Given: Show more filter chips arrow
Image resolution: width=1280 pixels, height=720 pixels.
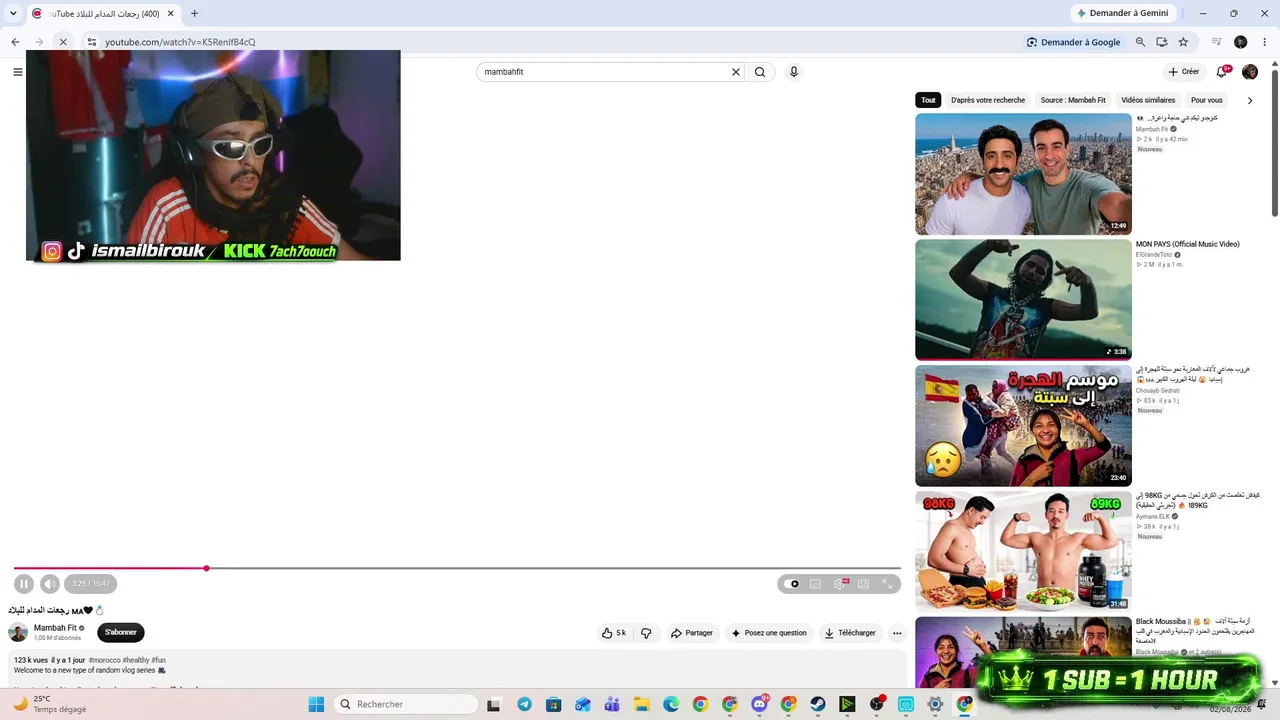Looking at the screenshot, I should (1249, 100).
